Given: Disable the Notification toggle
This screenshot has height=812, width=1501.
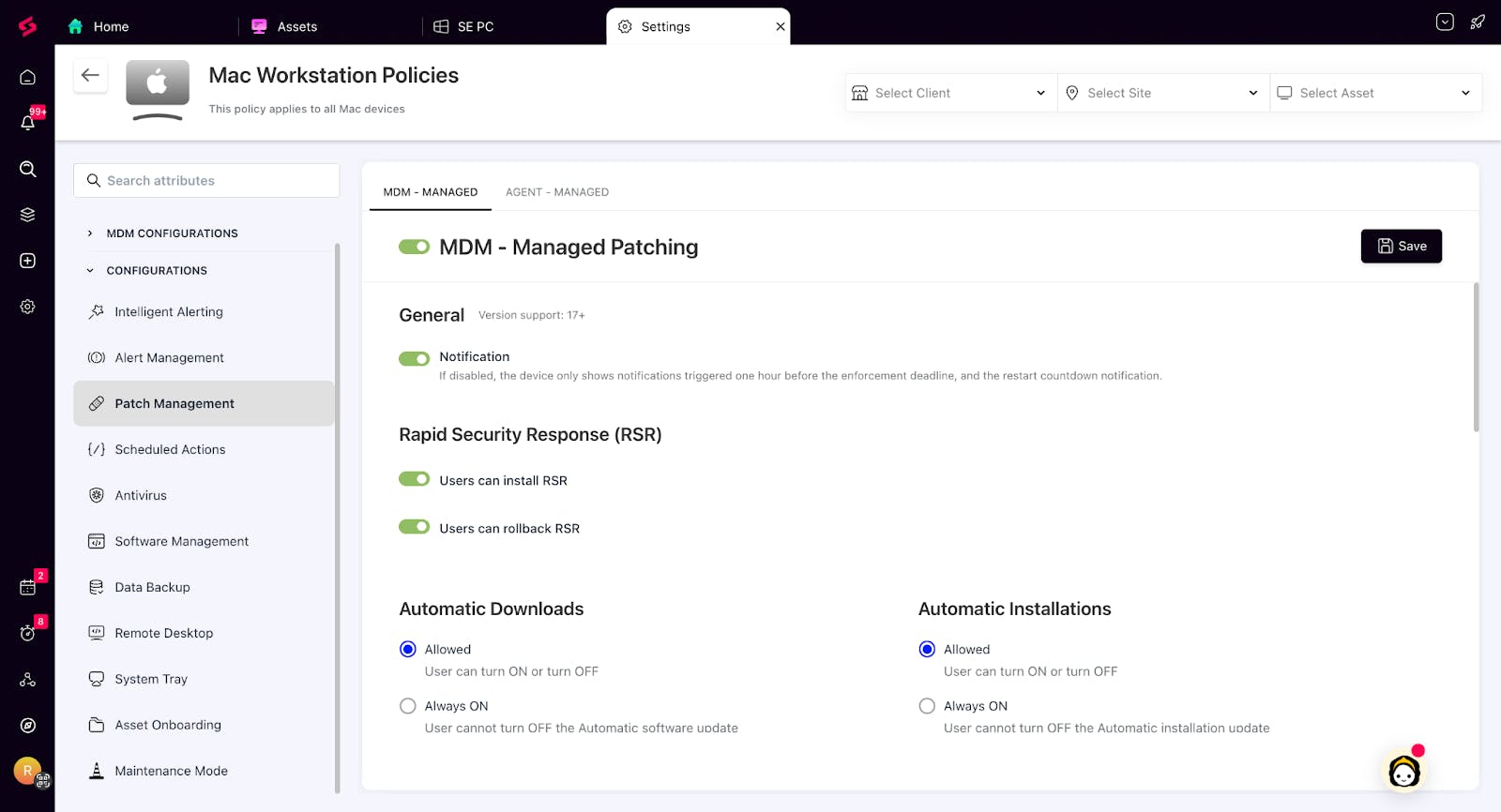Looking at the screenshot, I should tap(414, 358).
